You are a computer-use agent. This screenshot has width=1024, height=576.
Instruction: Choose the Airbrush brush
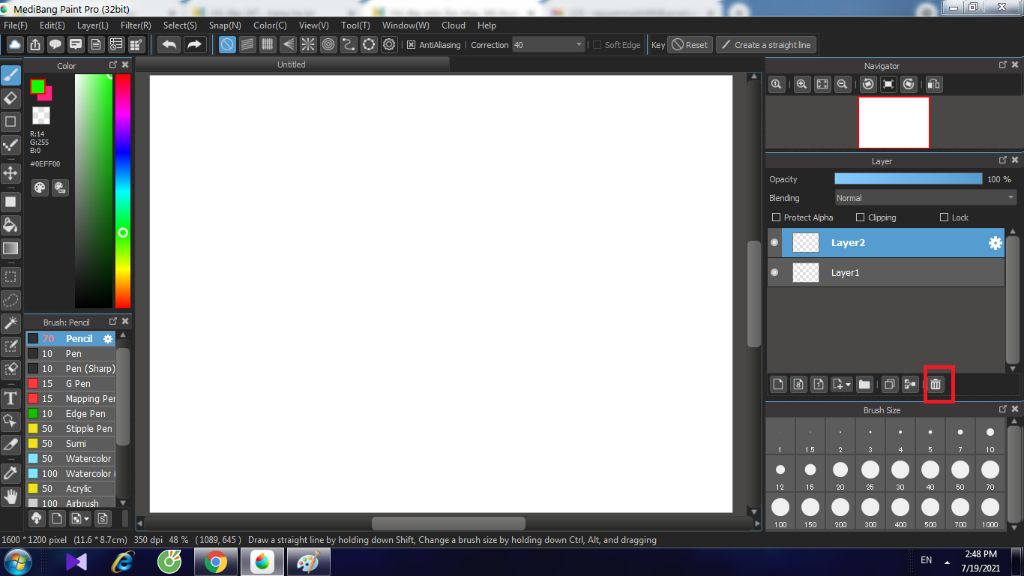71,504
